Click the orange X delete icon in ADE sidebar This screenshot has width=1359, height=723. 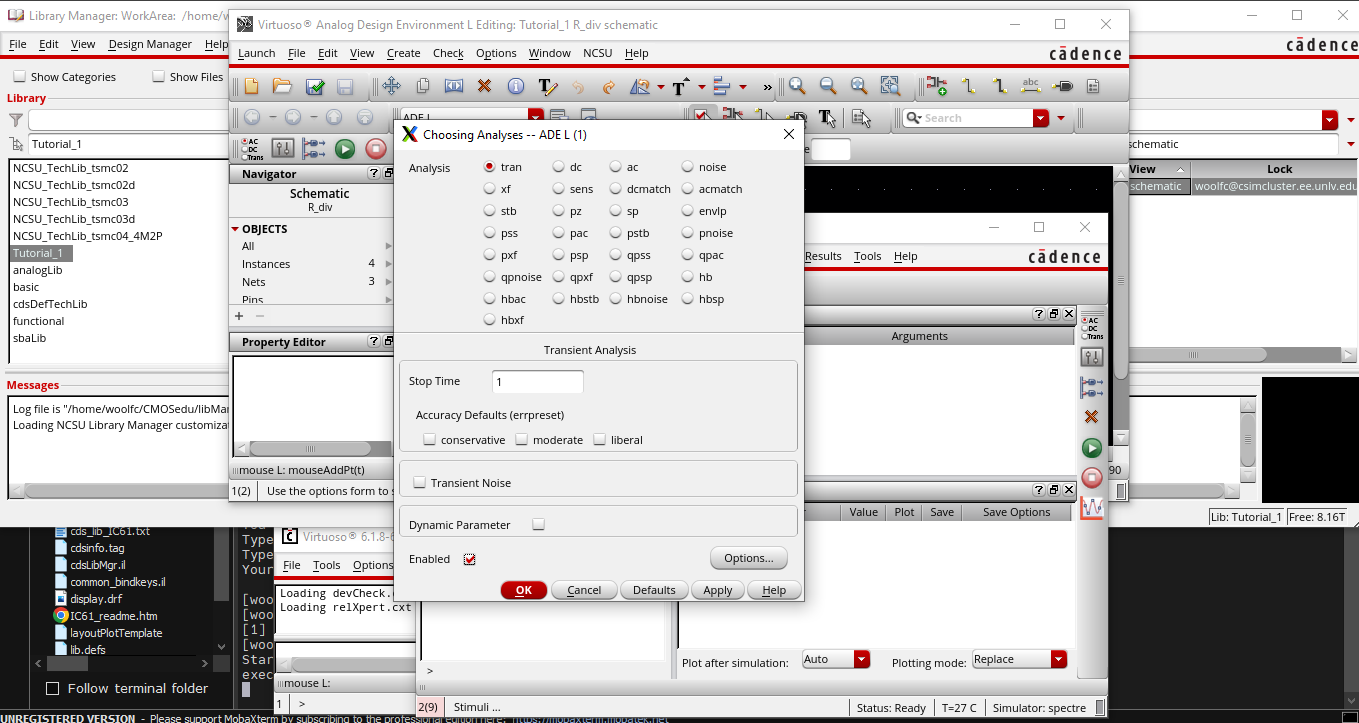(1092, 417)
